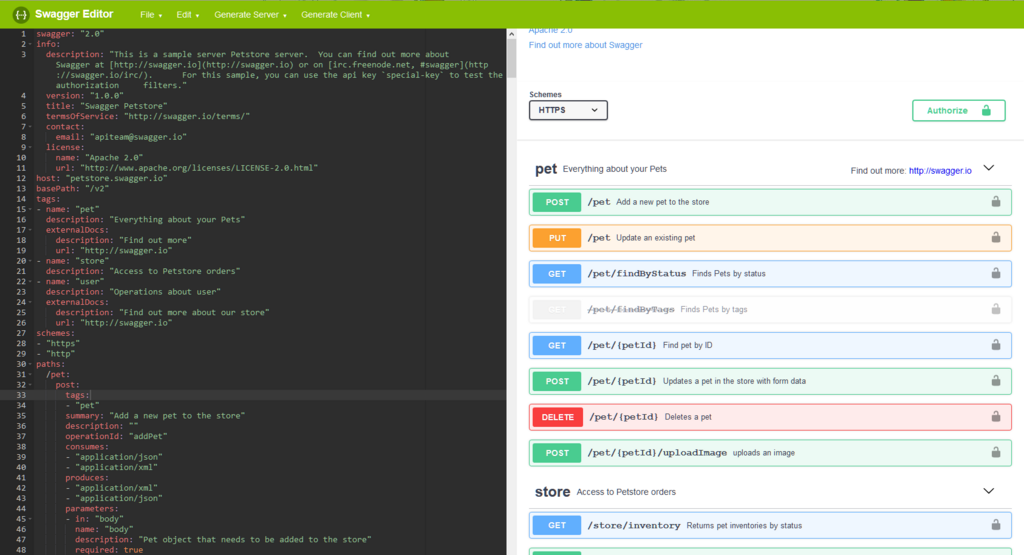The width and height of the screenshot is (1024, 555).
Task: Click the Authorize button
Action: (x=958, y=110)
